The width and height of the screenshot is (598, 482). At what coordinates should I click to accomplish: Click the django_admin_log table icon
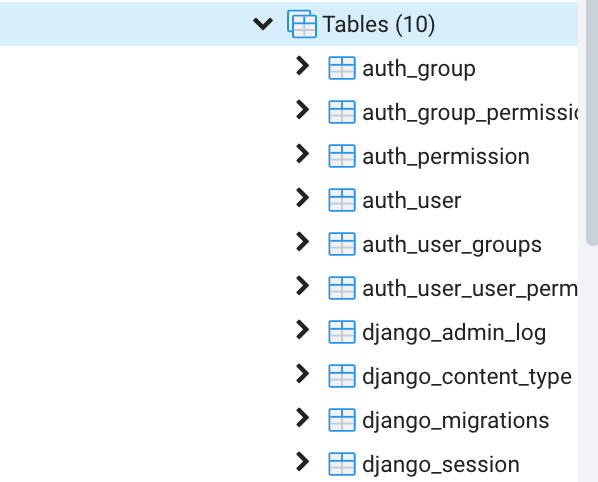342,332
